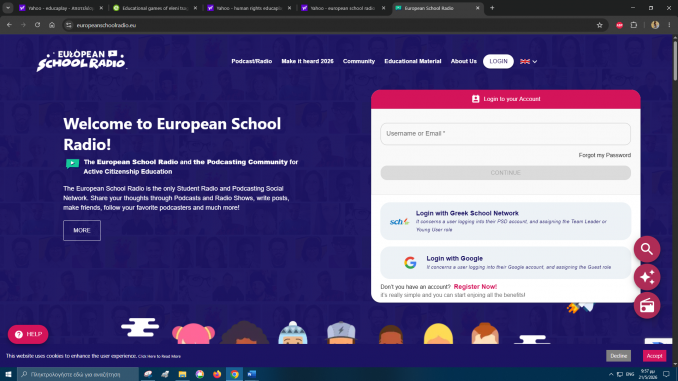
Task: Click the sparkle AI assistant floating button
Action: pos(647,277)
